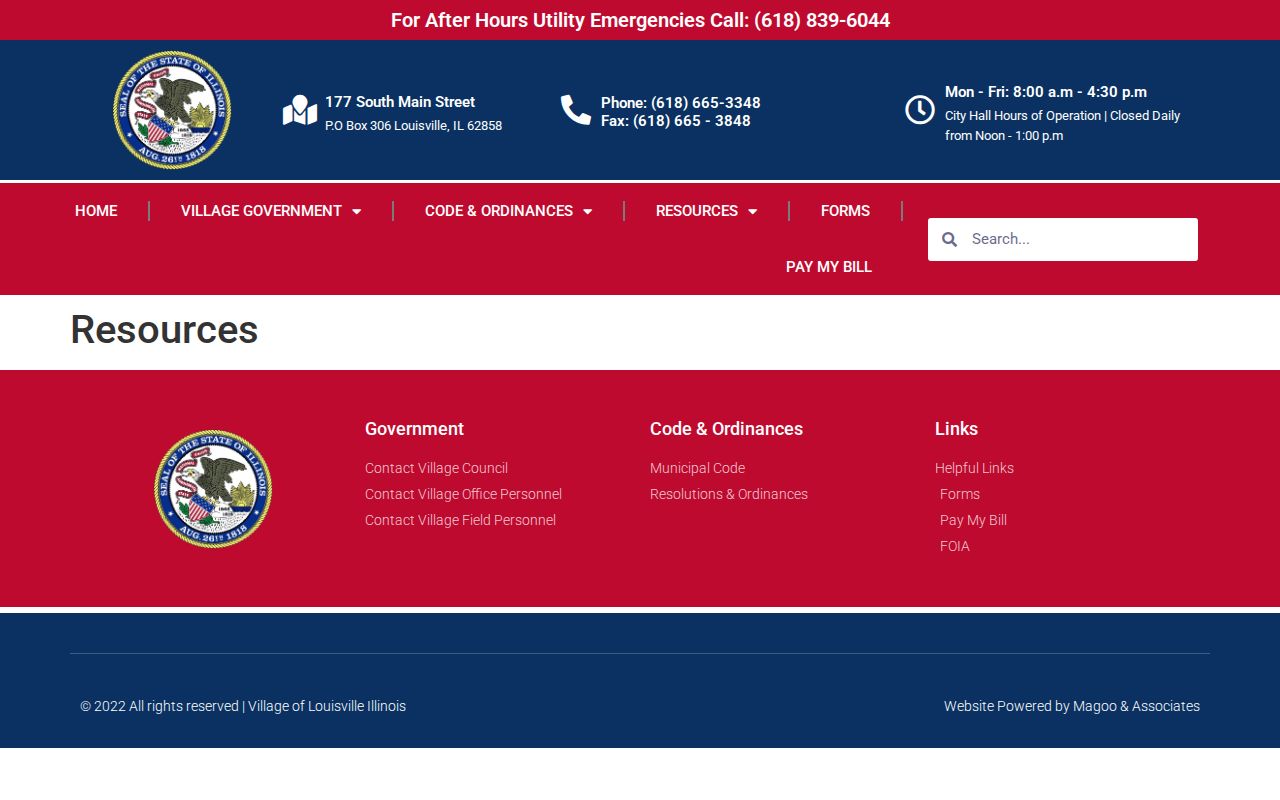The image size is (1280, 800).
Task: Click the After Hours Utility Emergencies phone banner
Action: (640, 20)
